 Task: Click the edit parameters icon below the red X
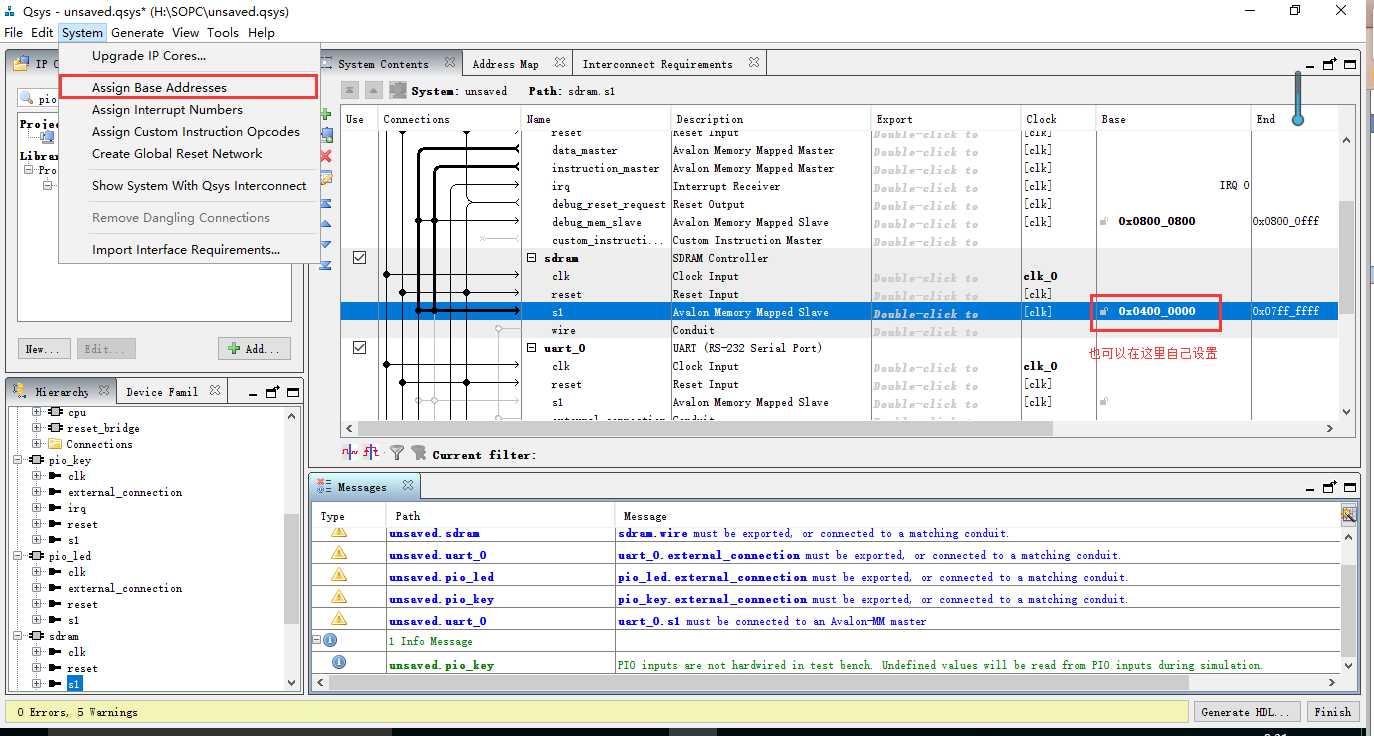[325, 179]
